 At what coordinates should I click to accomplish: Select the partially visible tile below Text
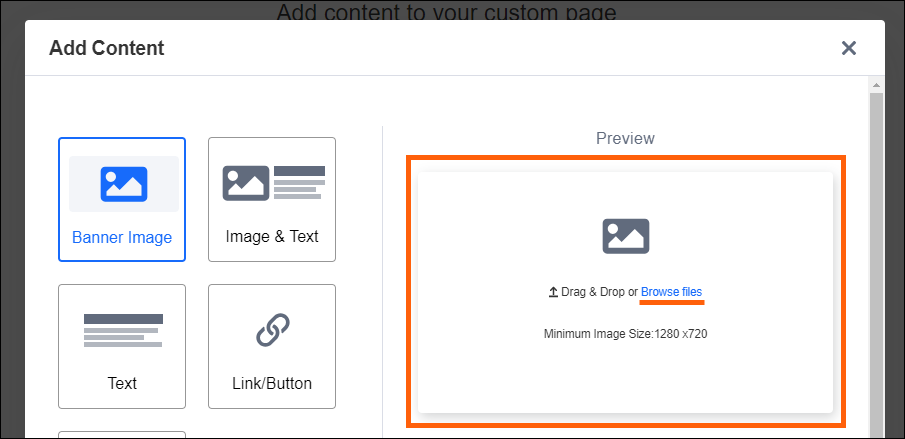122,435
